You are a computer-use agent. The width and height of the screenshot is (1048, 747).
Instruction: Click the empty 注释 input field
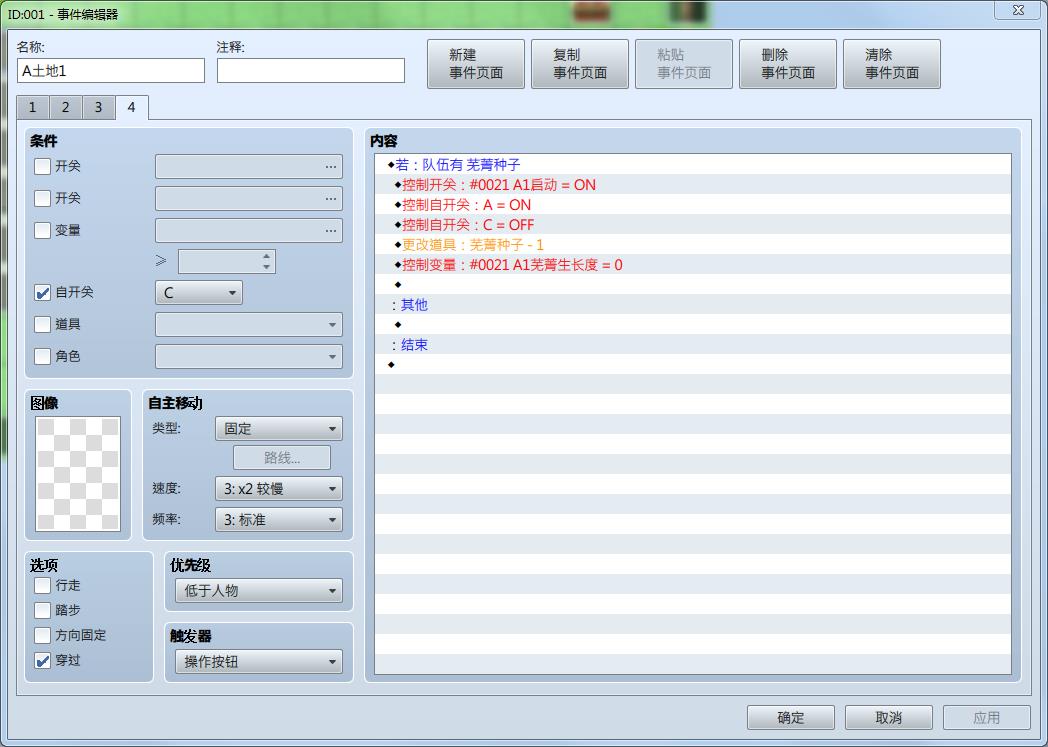(311, 71)
